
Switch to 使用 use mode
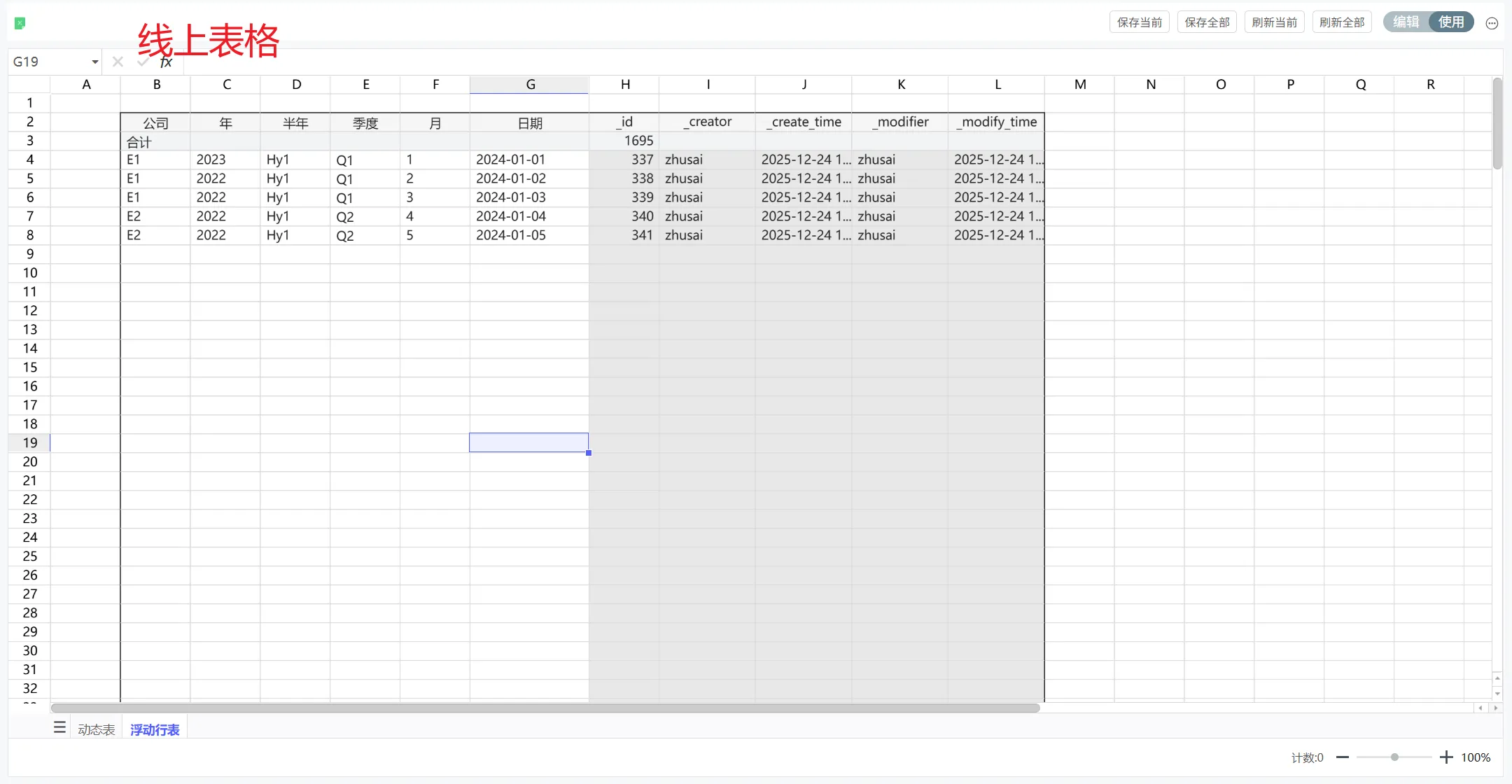(x=1450, y=22)
